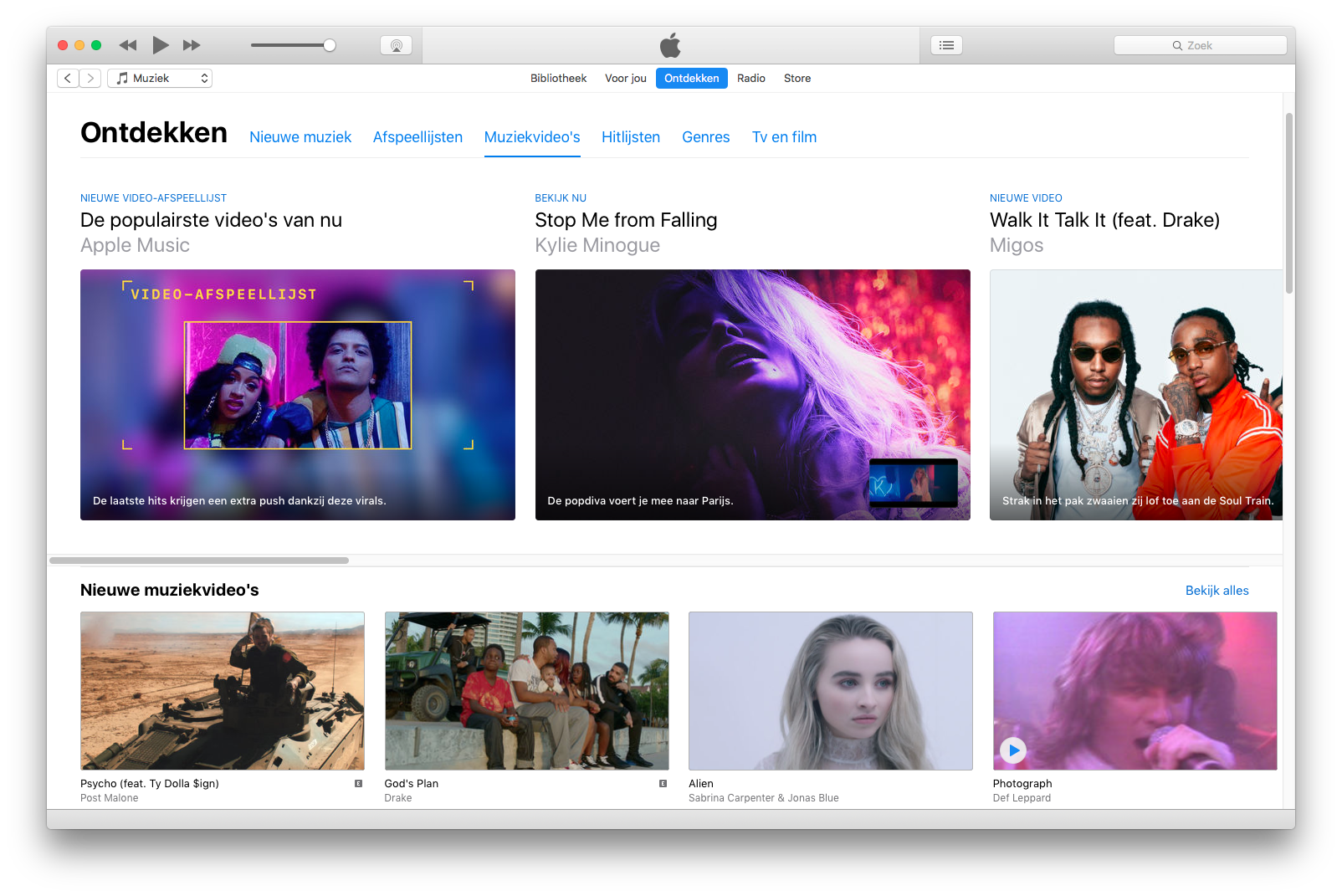Click 'Sabrina Carpenter & Jonas Blue' artist text

[x=764, y=798]
